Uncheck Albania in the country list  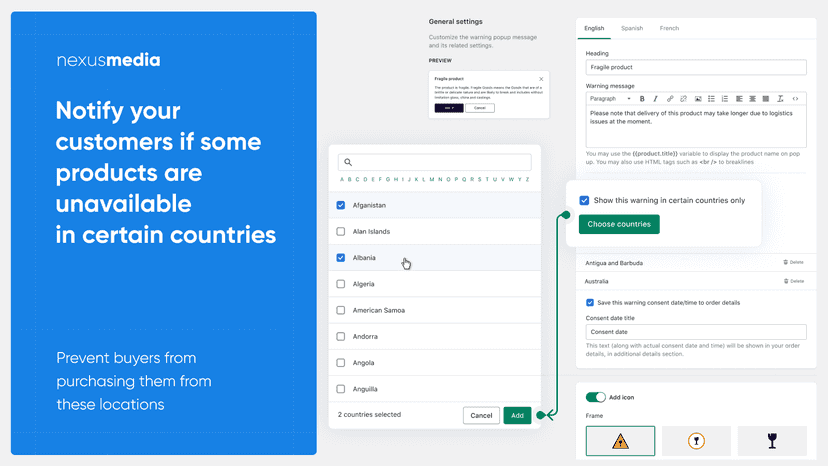(x=341, y=258)
